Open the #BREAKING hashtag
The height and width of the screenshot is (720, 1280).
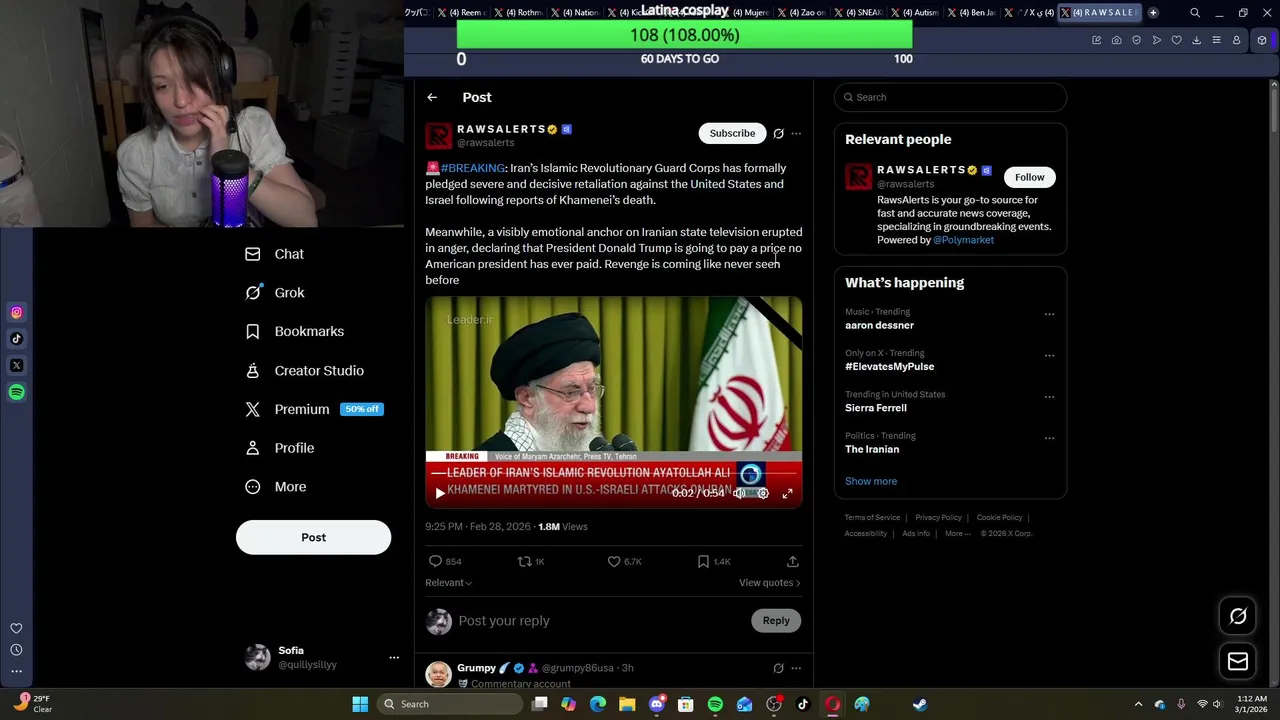(472, 168)
